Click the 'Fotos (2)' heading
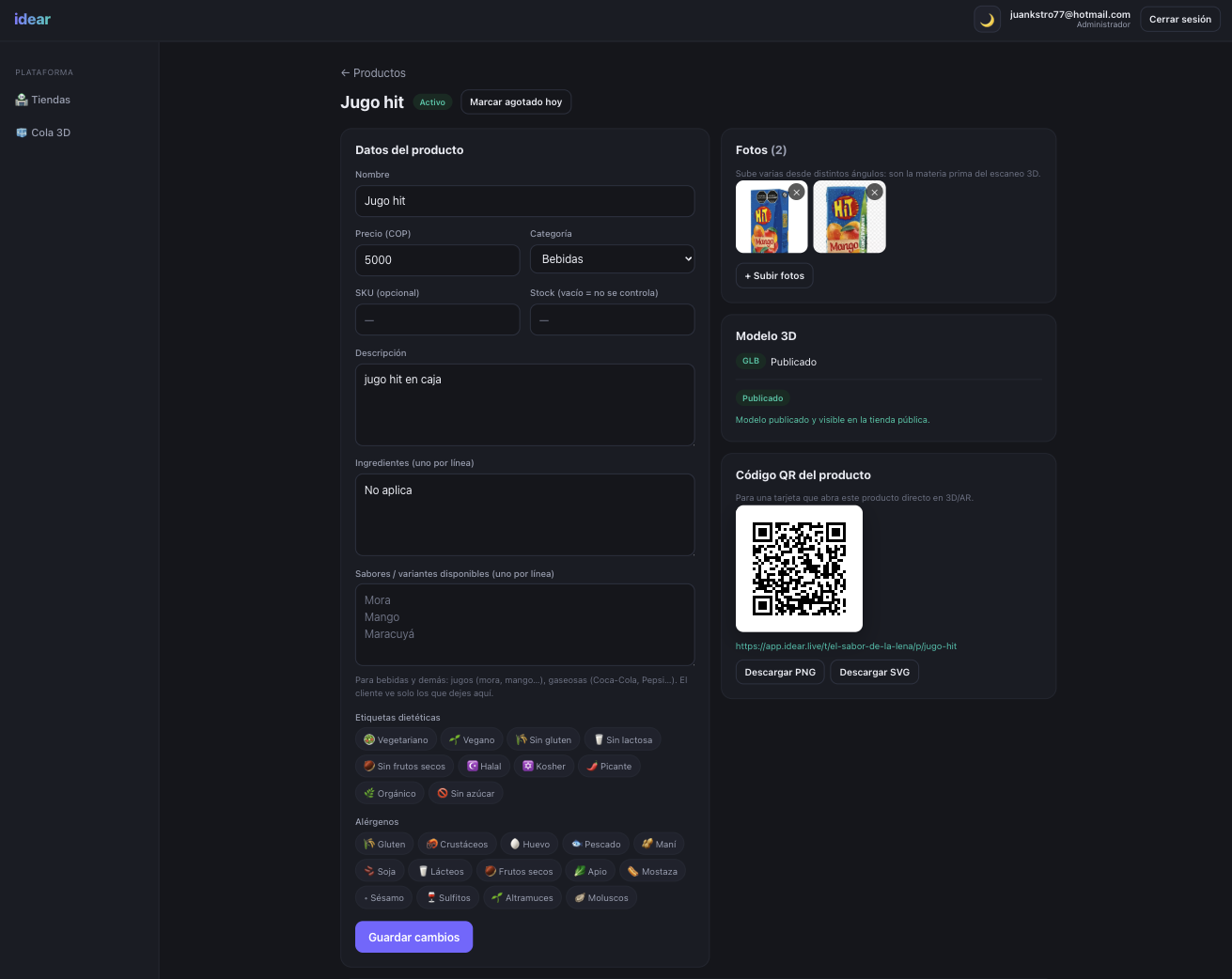The image size is (1232, 979). click(x=761, y=150)
